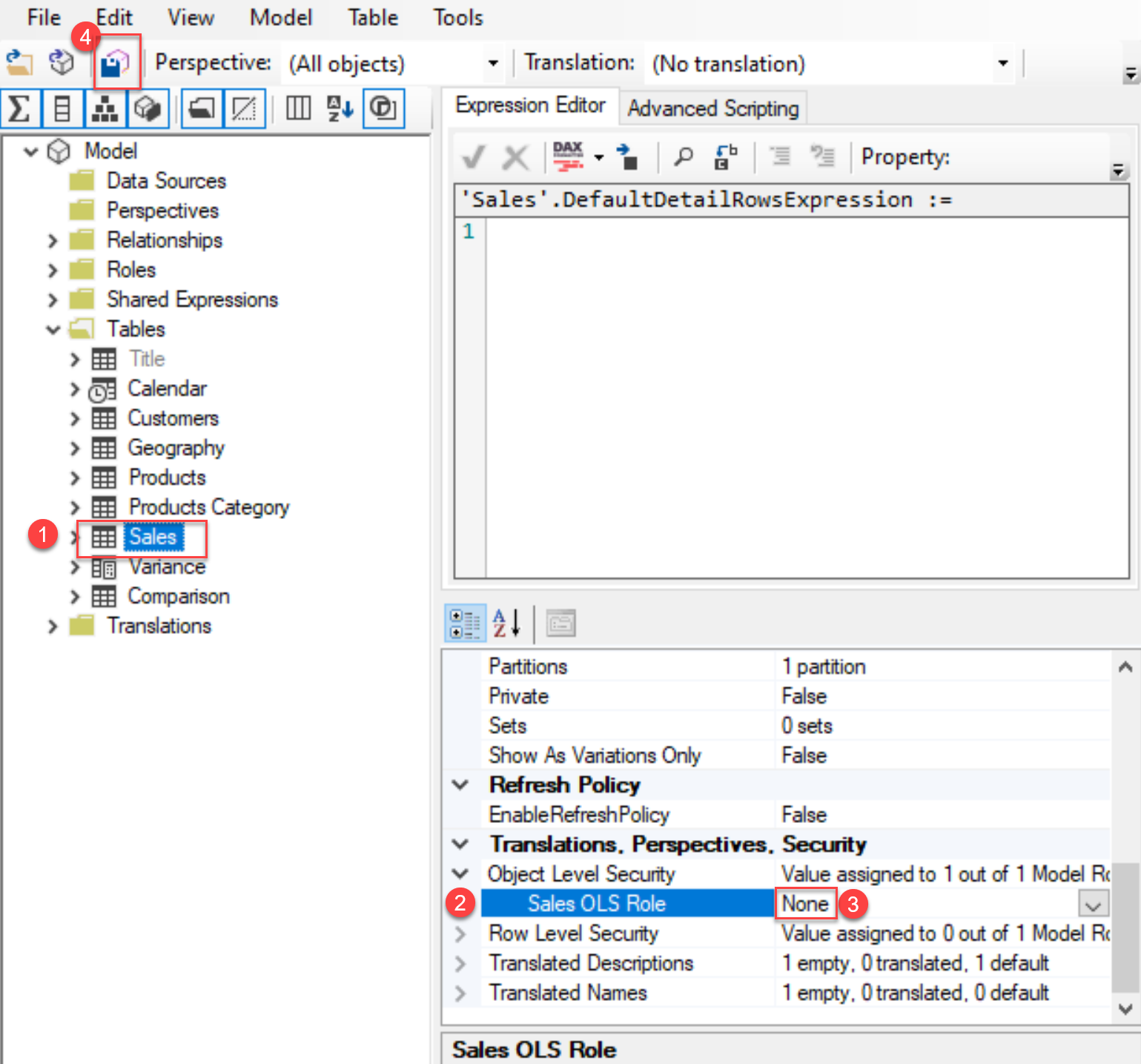Image resolution: width=1141 pixels, height=1064 pixels.
Task: Click the magnifier find icon in Expression Editor
Action: click(x=683, y=156)
